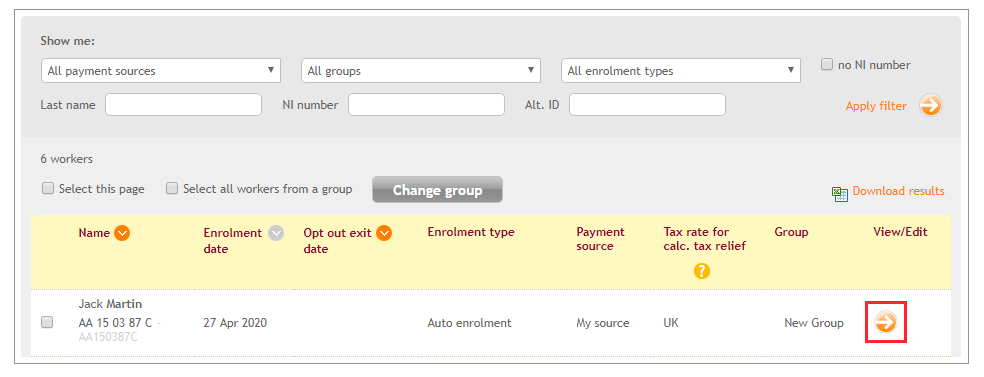Image resolution: width=984 pixels, height=377 pixels.
Task: Tick the no NI number checkbox
Action: pos(827,64)
